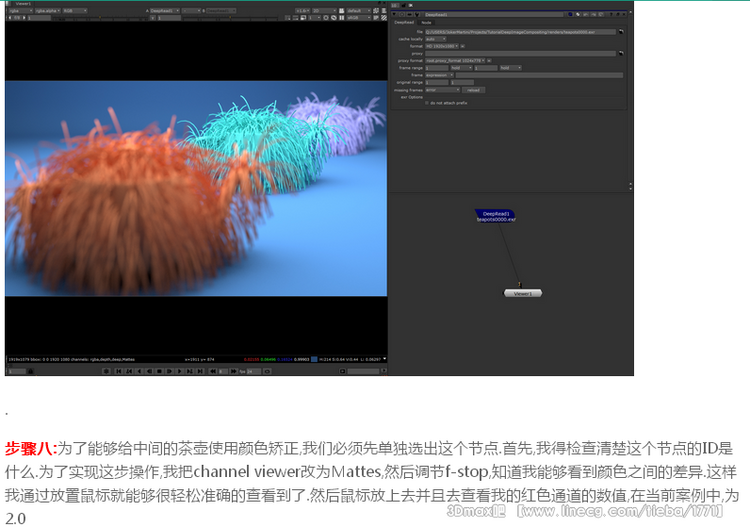Open the default view dropdown in viewer
Viewport: 750px width, 527px height.
coord(359,11)
